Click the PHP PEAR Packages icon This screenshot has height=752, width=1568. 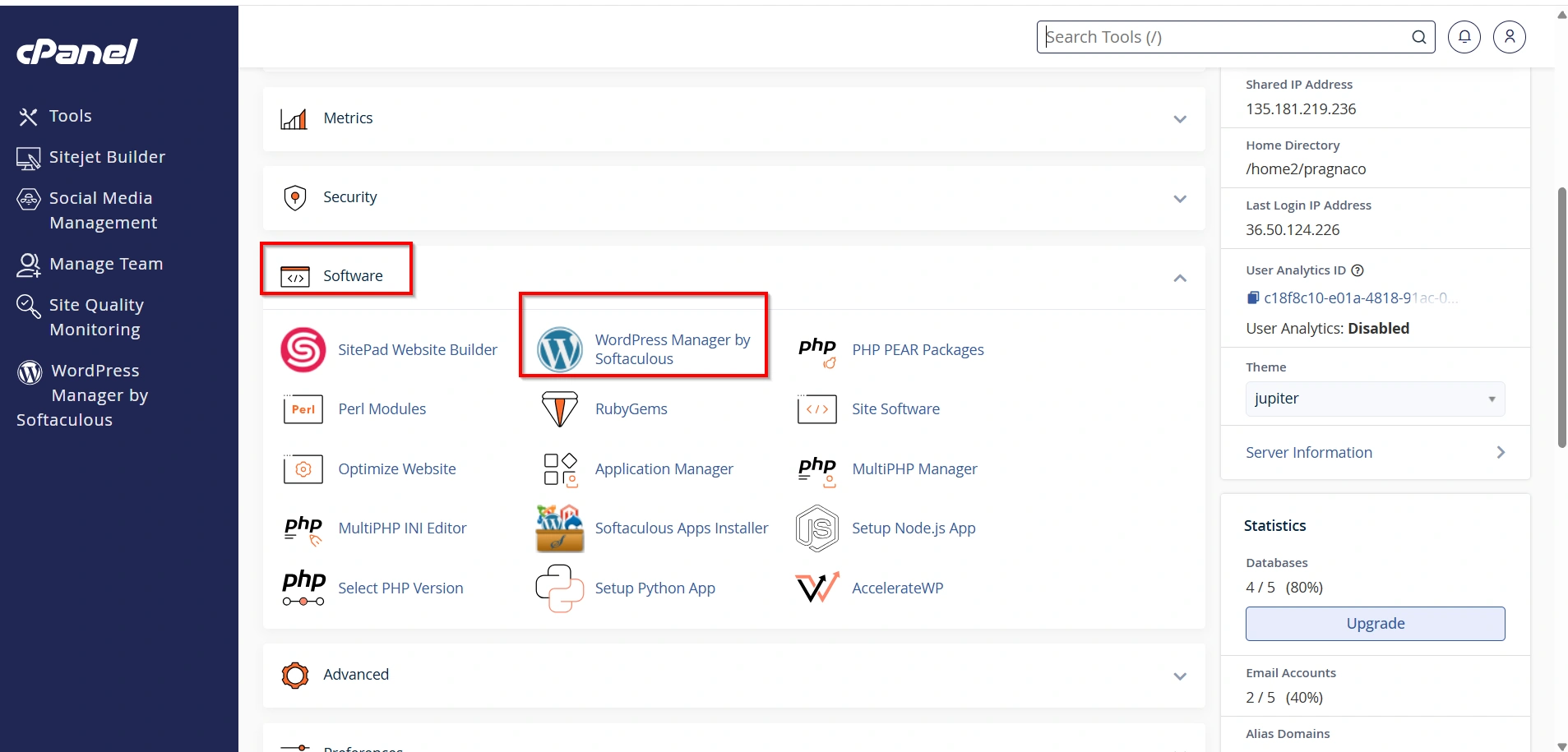[x=817, y=351]
